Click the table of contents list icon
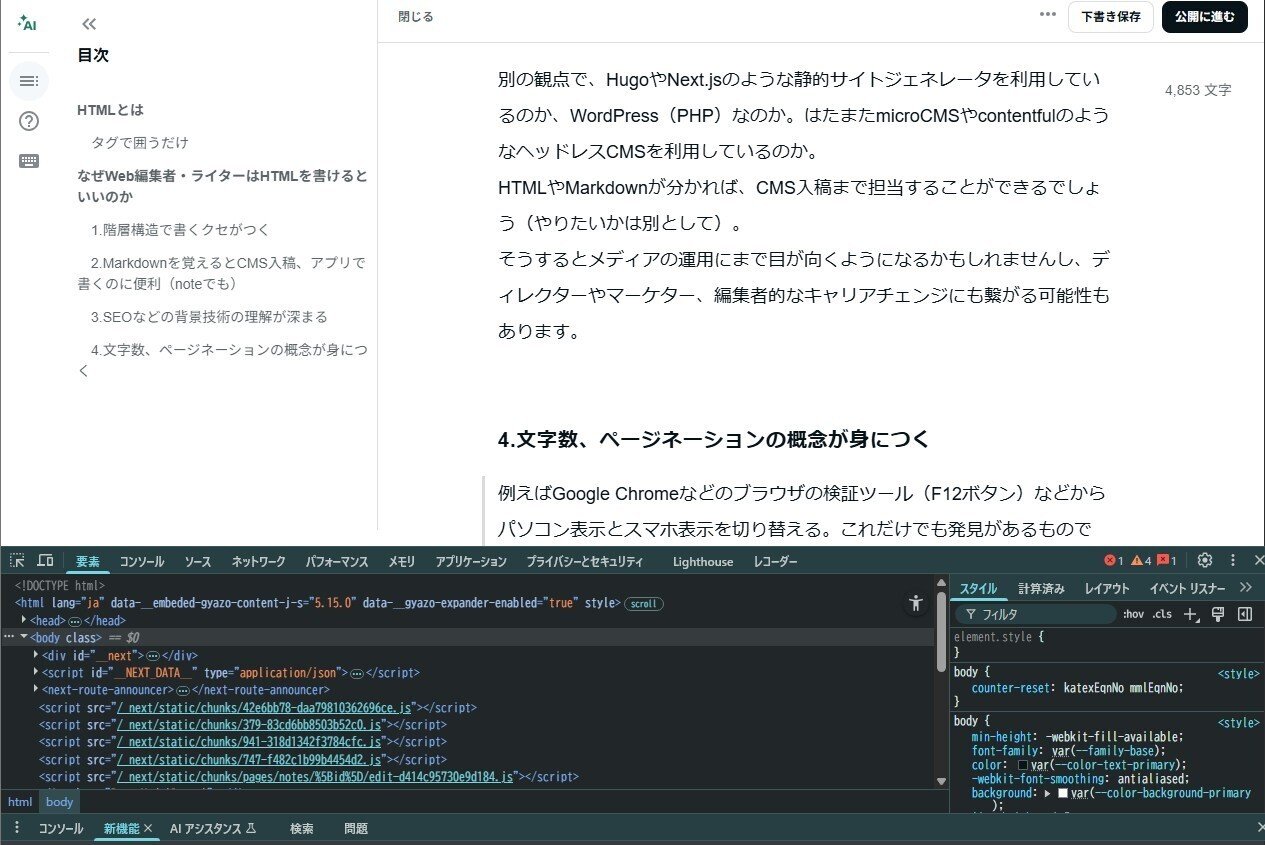Image resolution: width=1265 pixels, height=845 pixels. (29, 82)
